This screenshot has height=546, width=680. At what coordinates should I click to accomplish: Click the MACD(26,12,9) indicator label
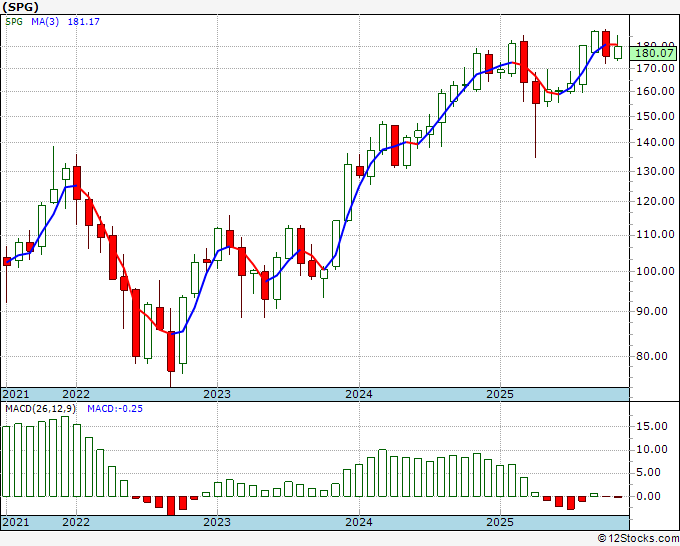pos(40,409)
